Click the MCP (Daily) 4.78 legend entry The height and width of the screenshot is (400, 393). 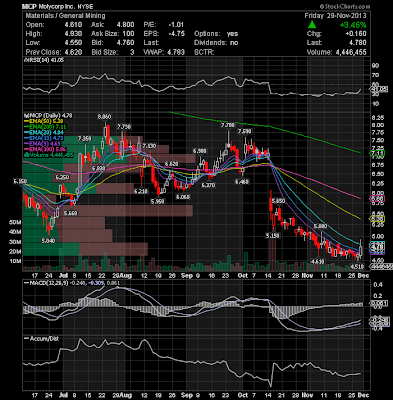tap(48, 115)
